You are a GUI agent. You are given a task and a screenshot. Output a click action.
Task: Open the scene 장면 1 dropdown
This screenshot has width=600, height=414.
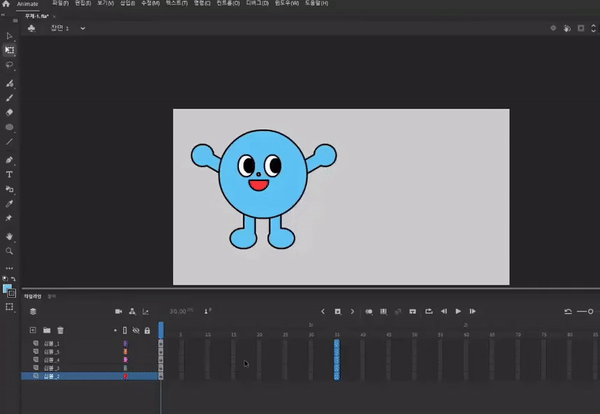[x=82, y=28]
